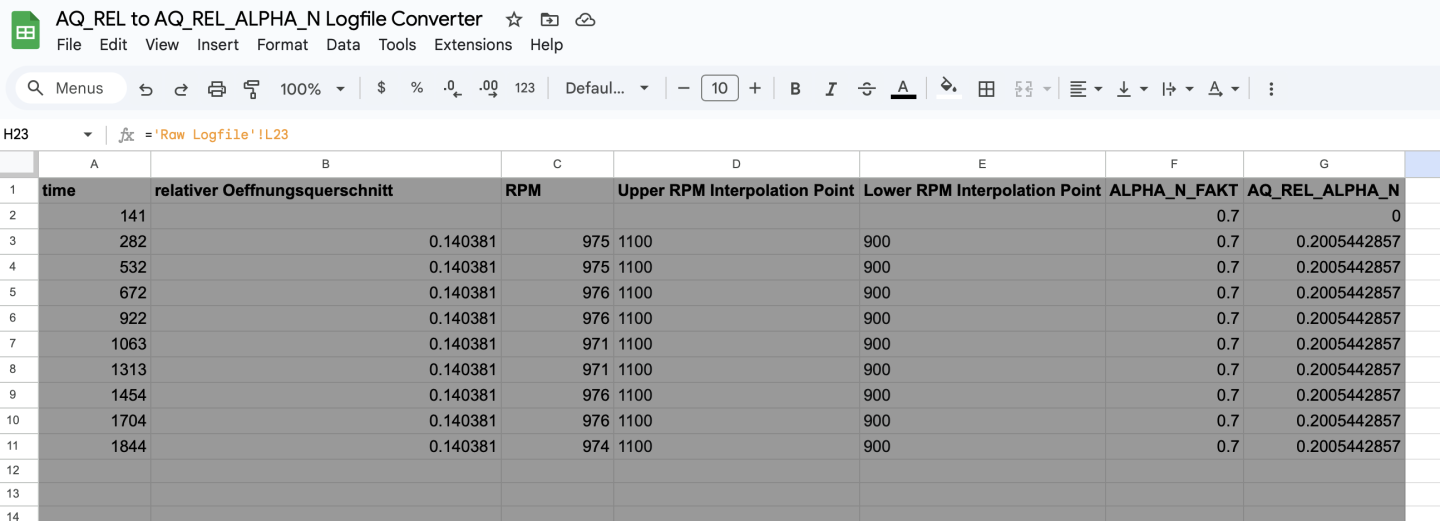Increase font size with plus button

tap(755, 89)
